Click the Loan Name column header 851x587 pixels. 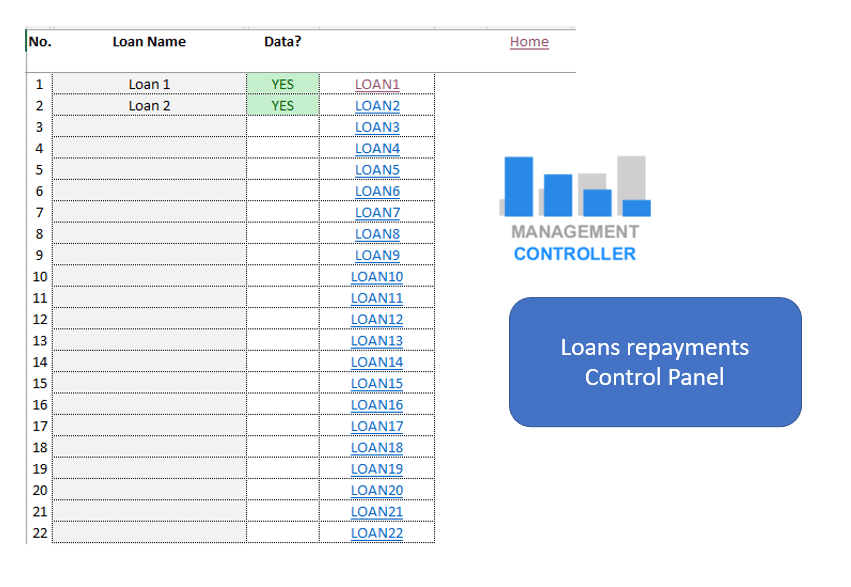click(x=149, y=42)
